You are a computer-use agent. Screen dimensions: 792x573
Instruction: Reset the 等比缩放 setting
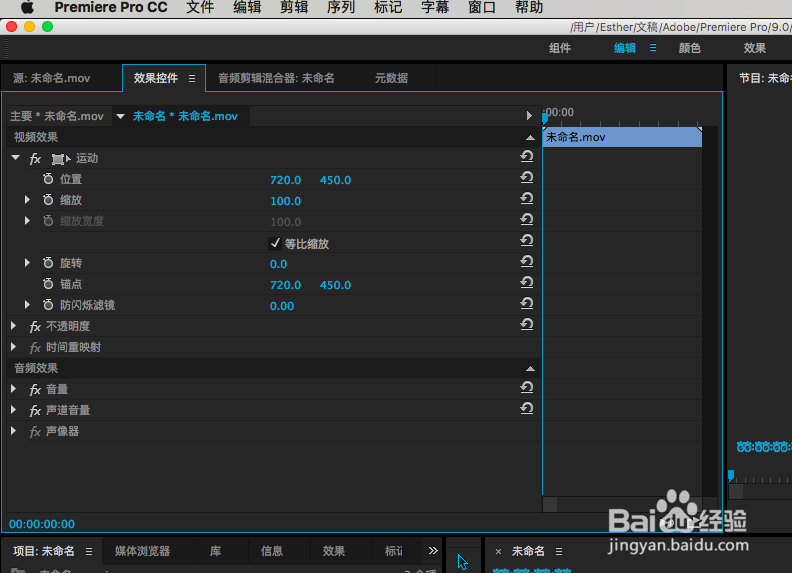[527, 241]
